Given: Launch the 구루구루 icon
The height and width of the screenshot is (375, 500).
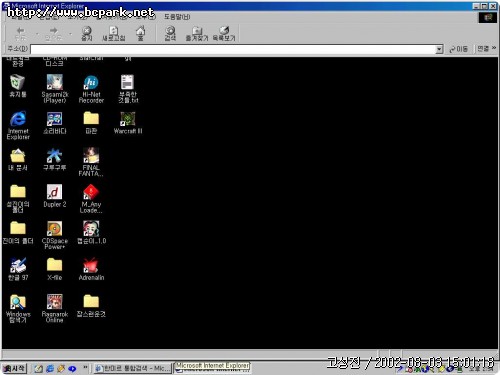Looking at the screenshot, I should click(54, 159).
